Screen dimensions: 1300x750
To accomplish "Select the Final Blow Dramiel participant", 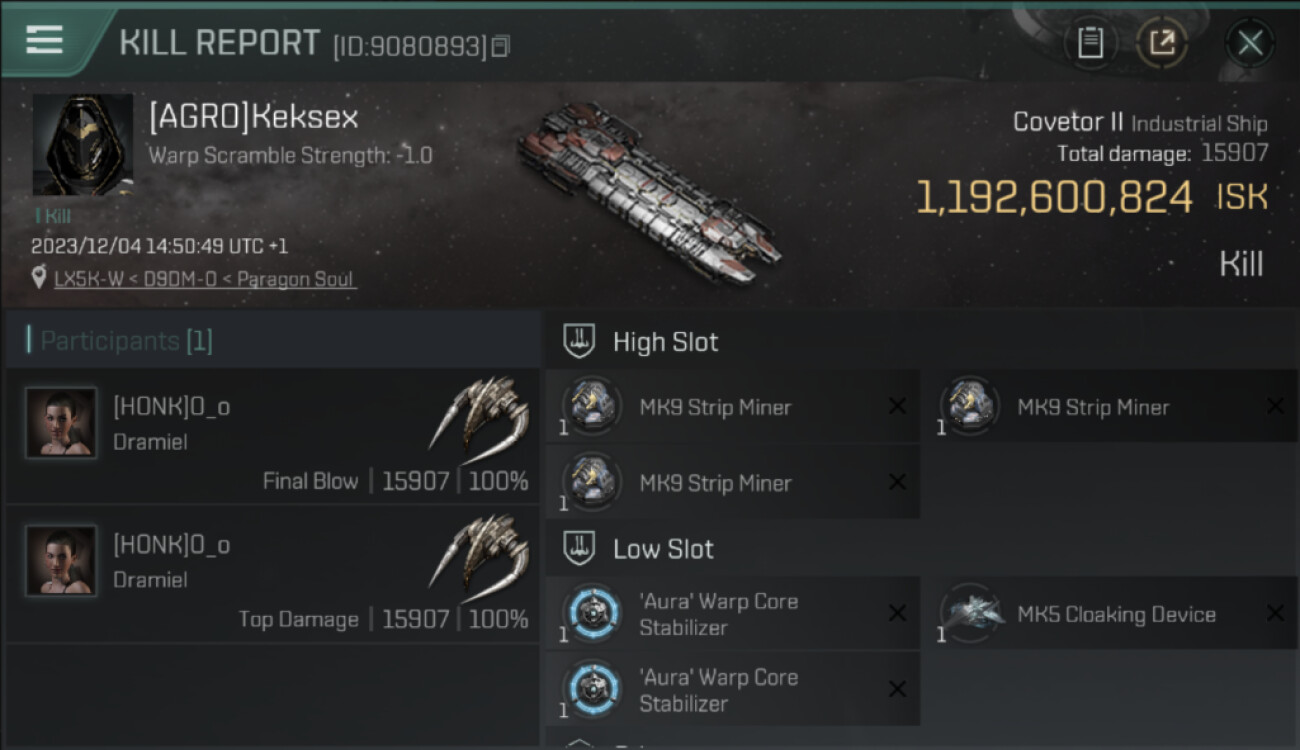I will click(272, 436).
